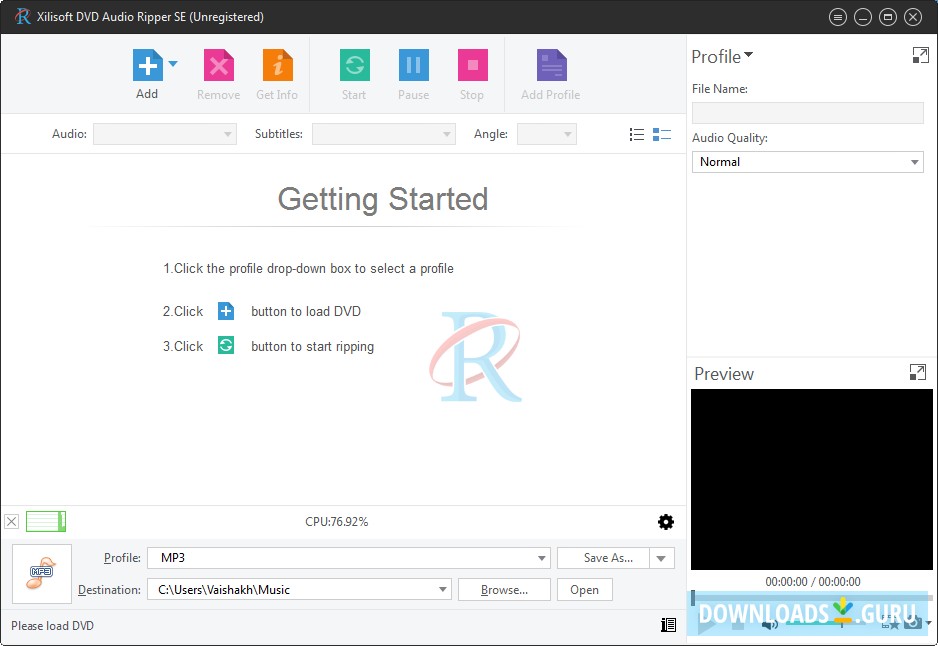Click the Browse... button

point(504,589)
